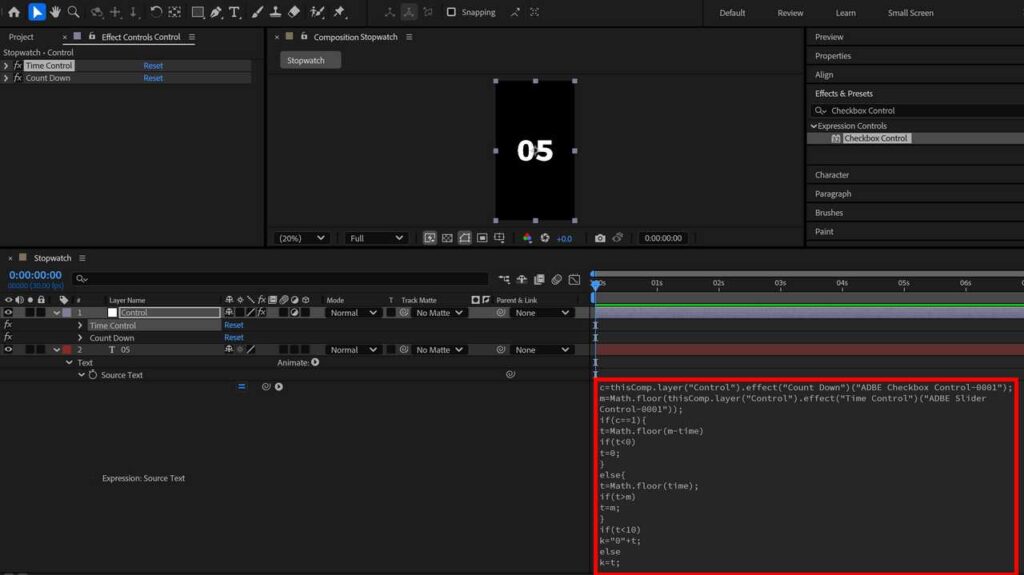Open the Home screen icon
The width and height of the screenshot is (1024, 575).
[x=14, y=12]
